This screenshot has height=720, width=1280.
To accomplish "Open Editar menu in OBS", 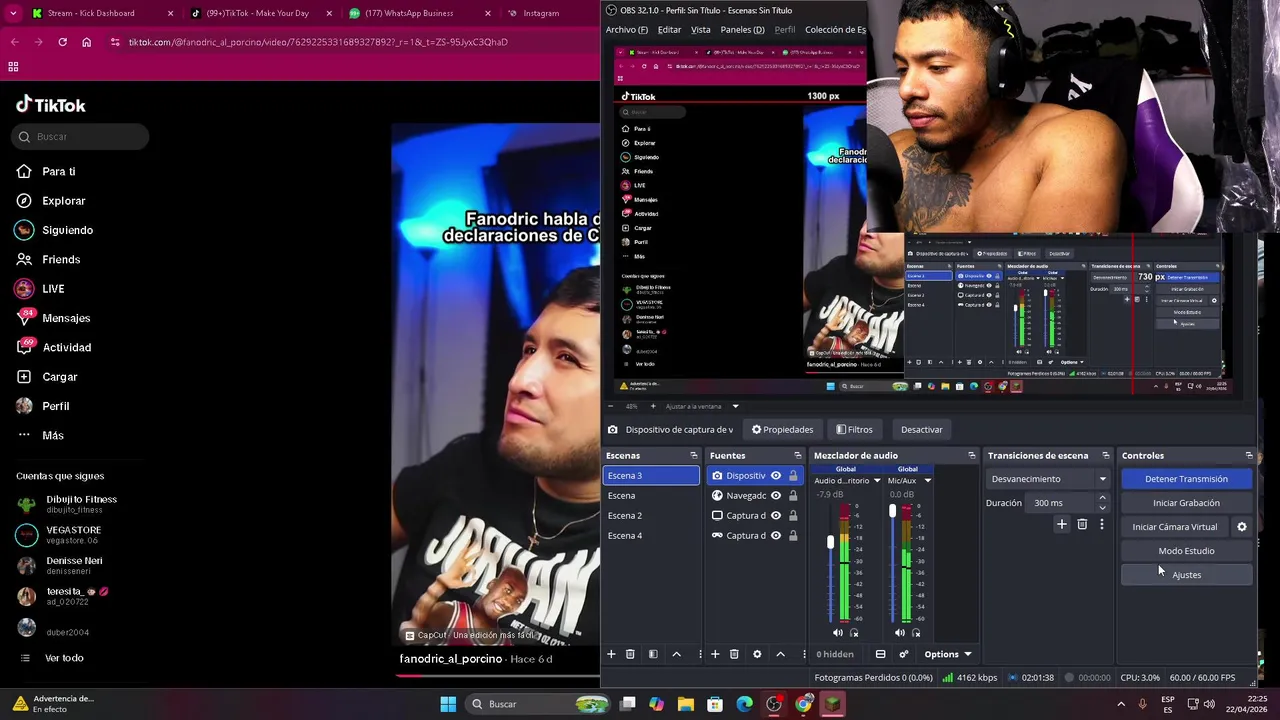I will tap(669, 30).
